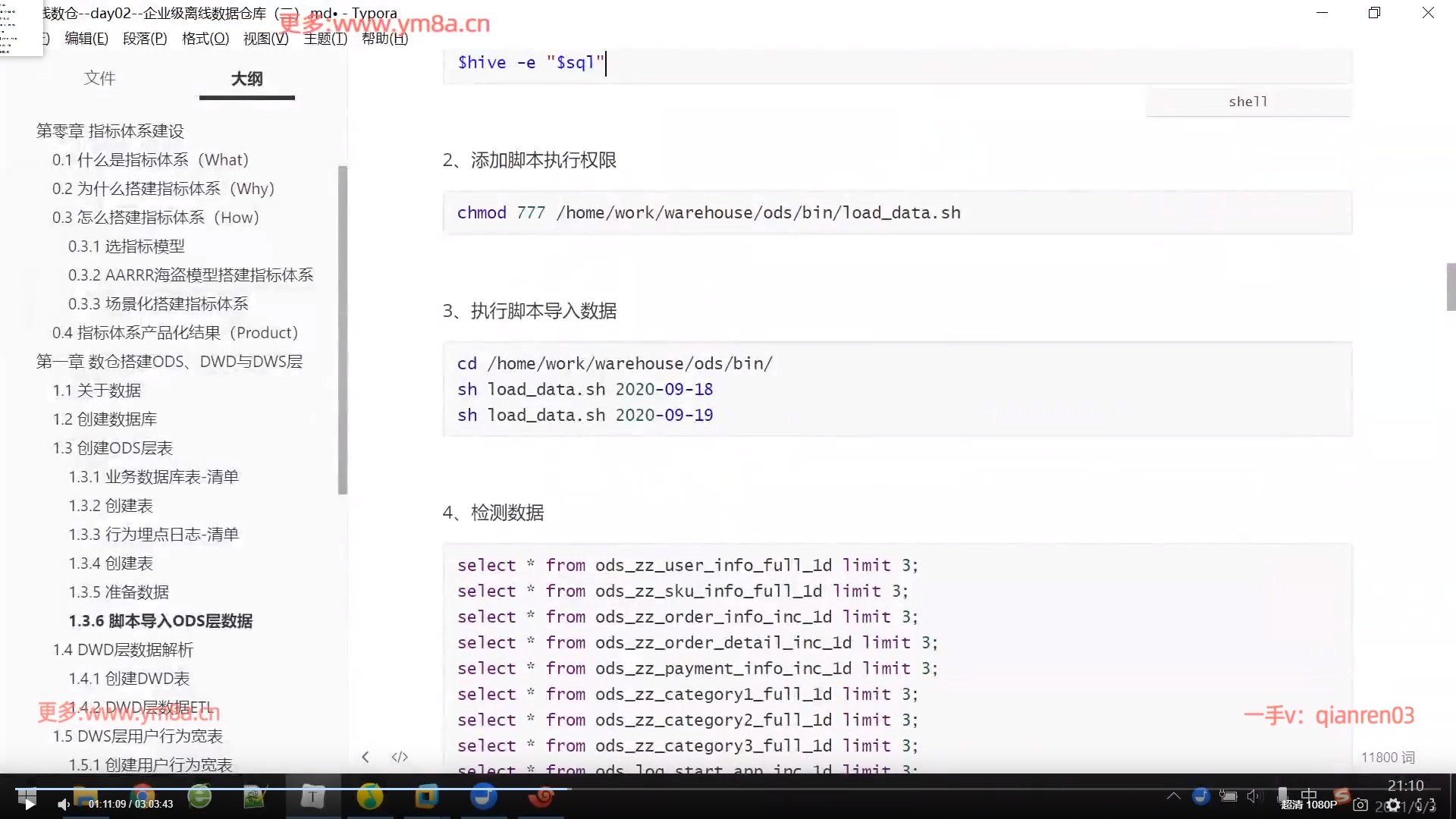Click the 11800 词 word count indicator
The image size is (1456, 819).
(x=1387, y=757)
